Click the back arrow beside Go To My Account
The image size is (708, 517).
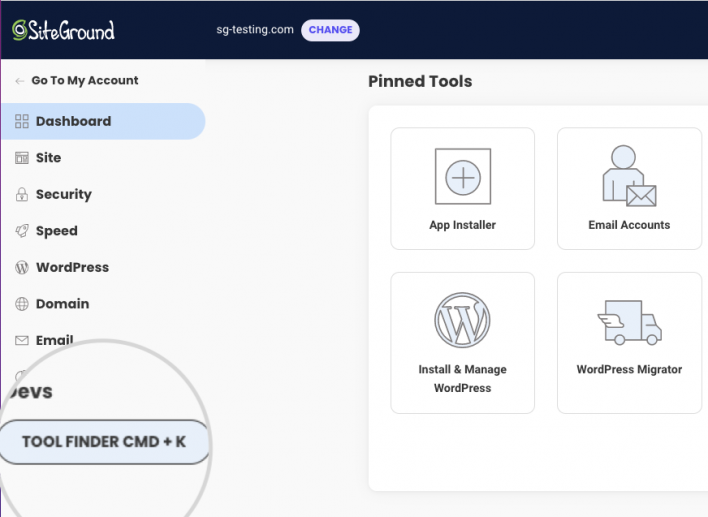19,81
